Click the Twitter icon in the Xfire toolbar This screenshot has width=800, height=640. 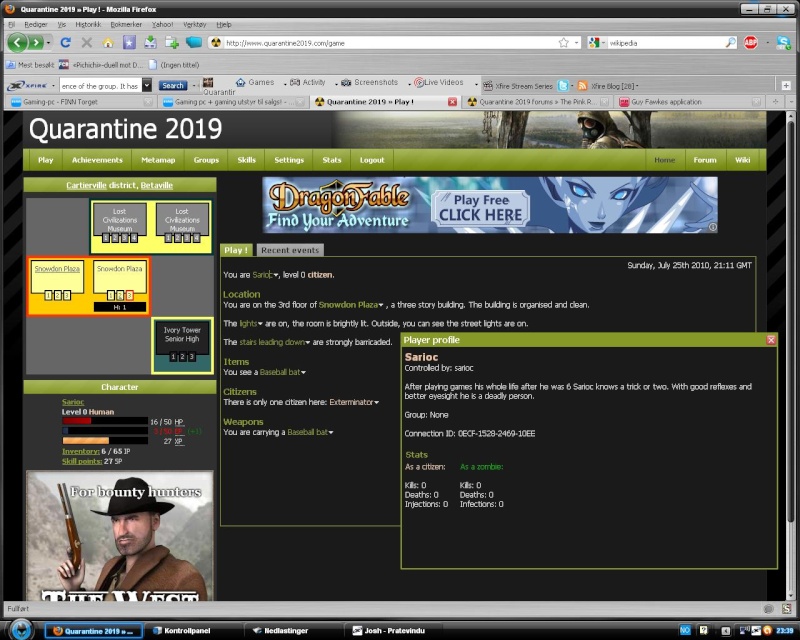coord(563,86)
